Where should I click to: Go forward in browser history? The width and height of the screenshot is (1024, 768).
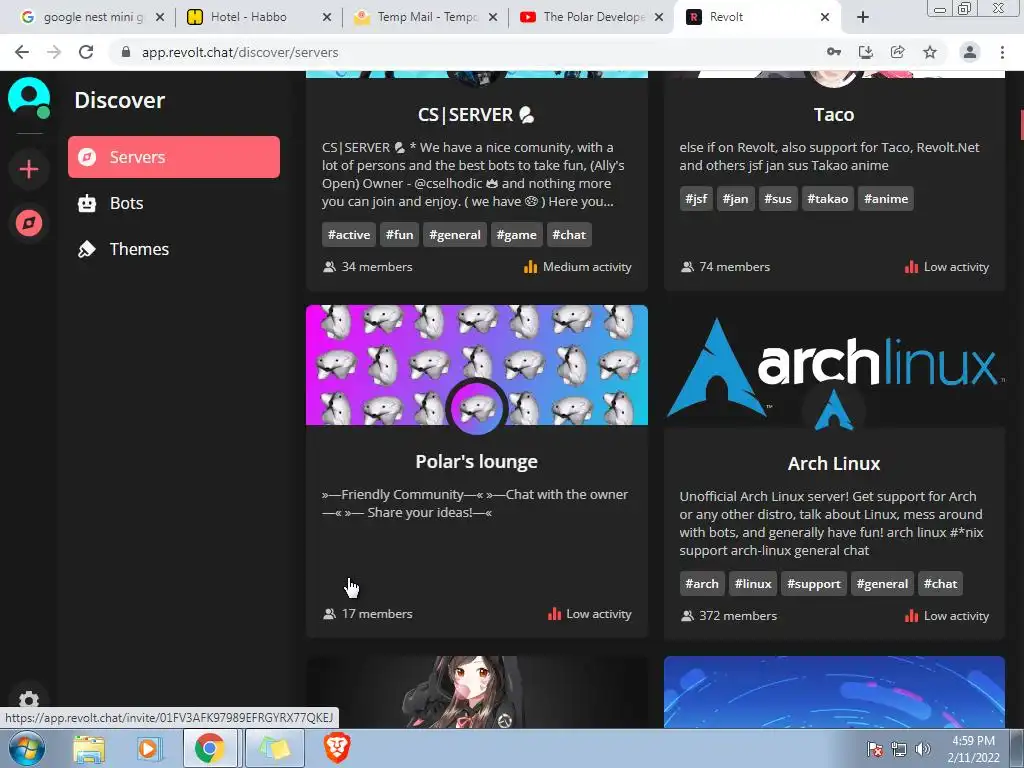click(x=54, y=52)
